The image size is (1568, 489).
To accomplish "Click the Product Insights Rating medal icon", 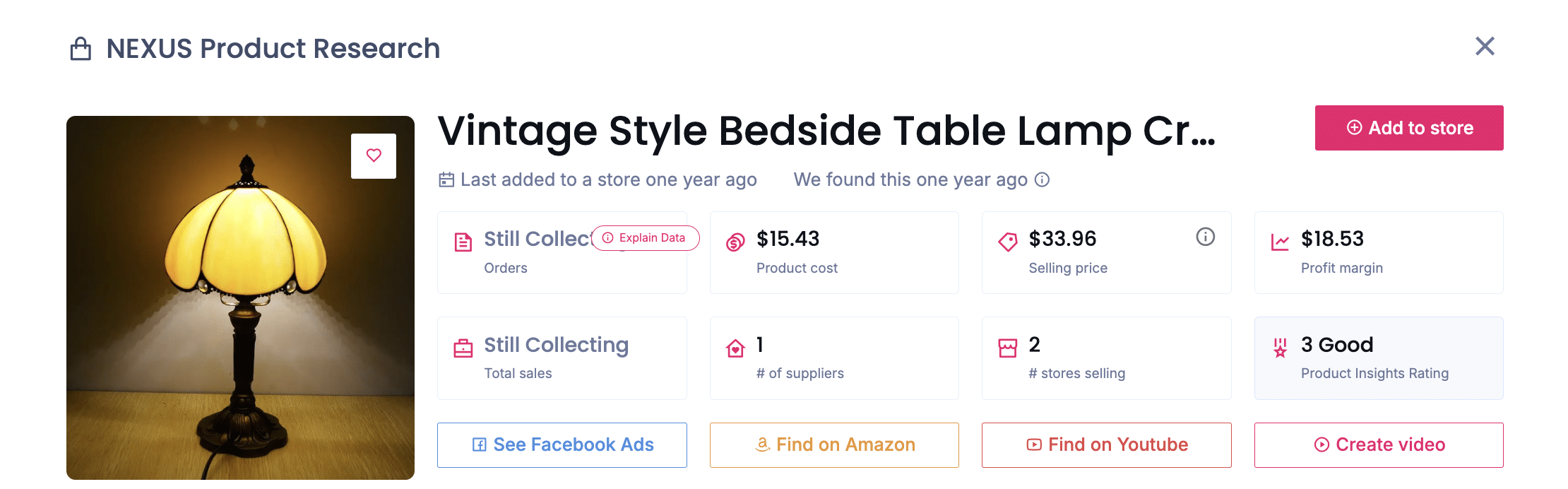I will click(1280, 348).
